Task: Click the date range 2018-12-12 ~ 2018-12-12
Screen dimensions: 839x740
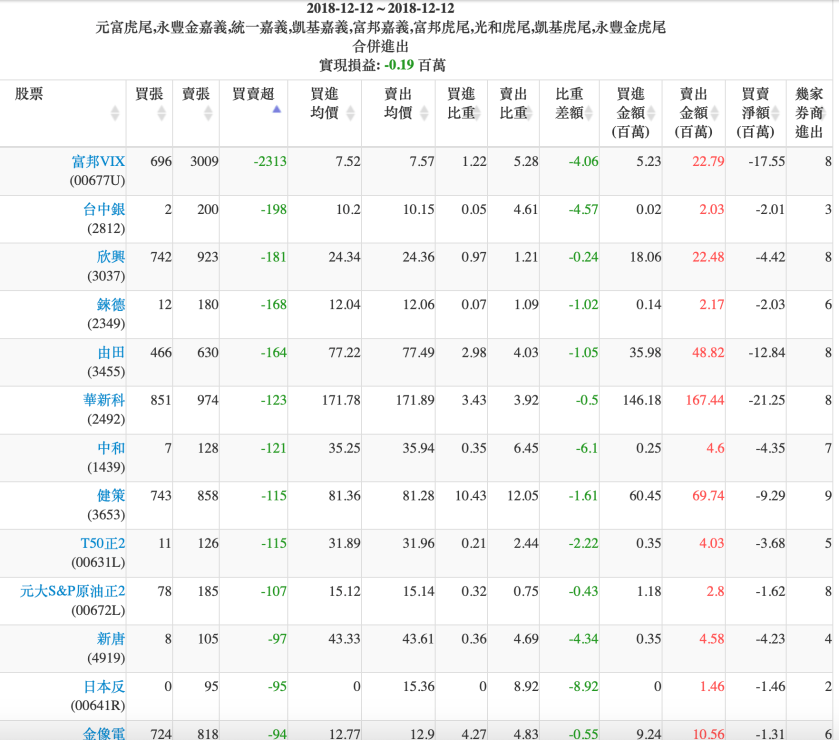Action: 380,8
